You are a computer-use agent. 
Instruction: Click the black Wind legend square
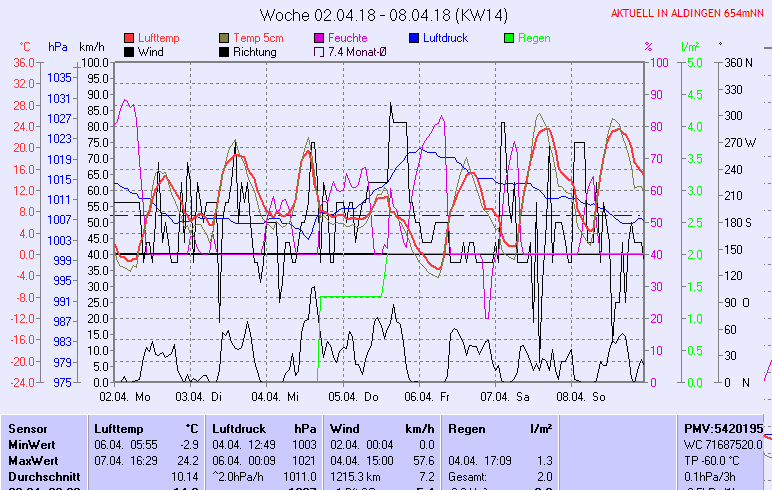130,52
